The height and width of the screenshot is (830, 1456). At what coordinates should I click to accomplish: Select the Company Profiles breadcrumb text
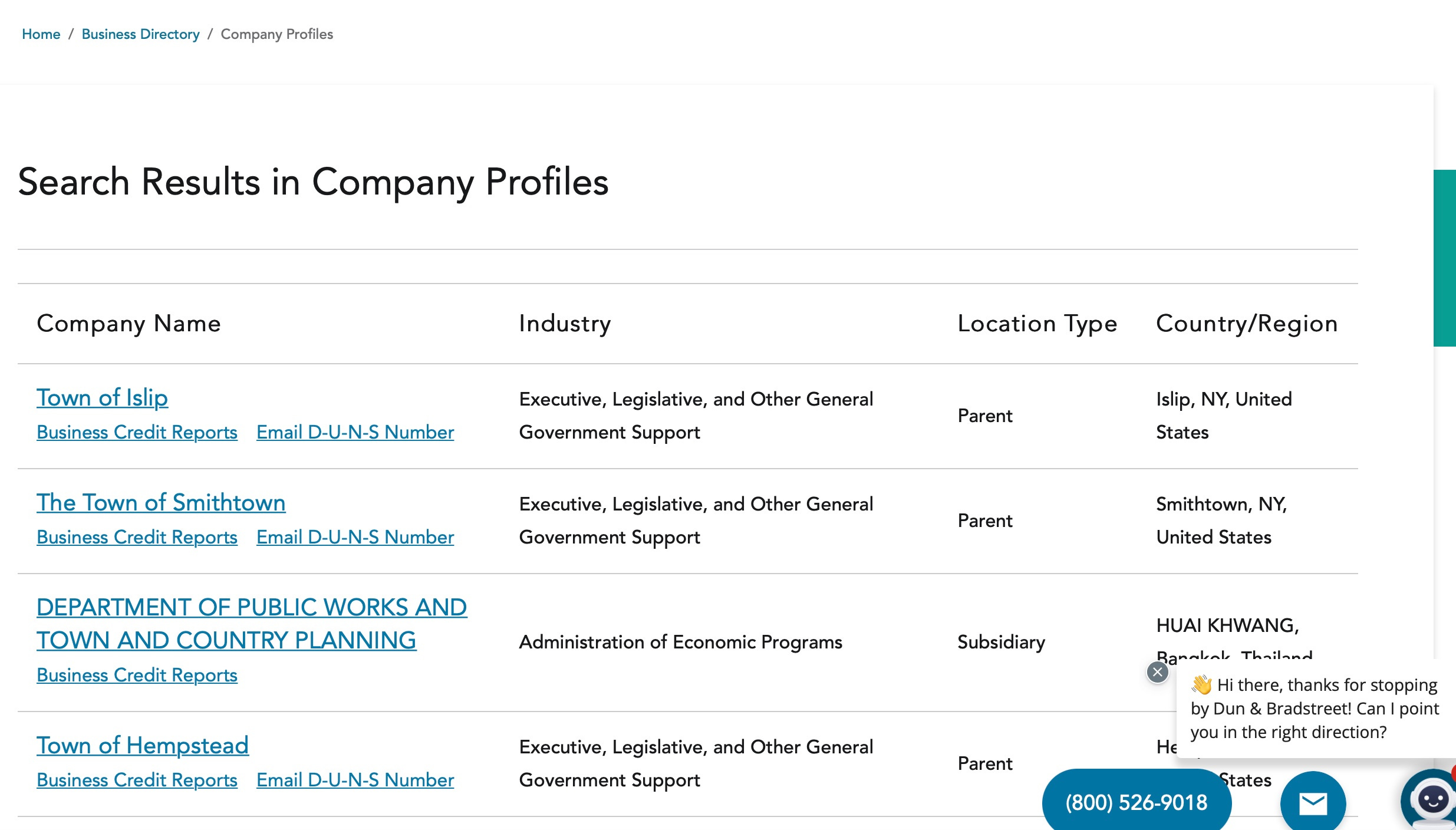coord(276,34)
